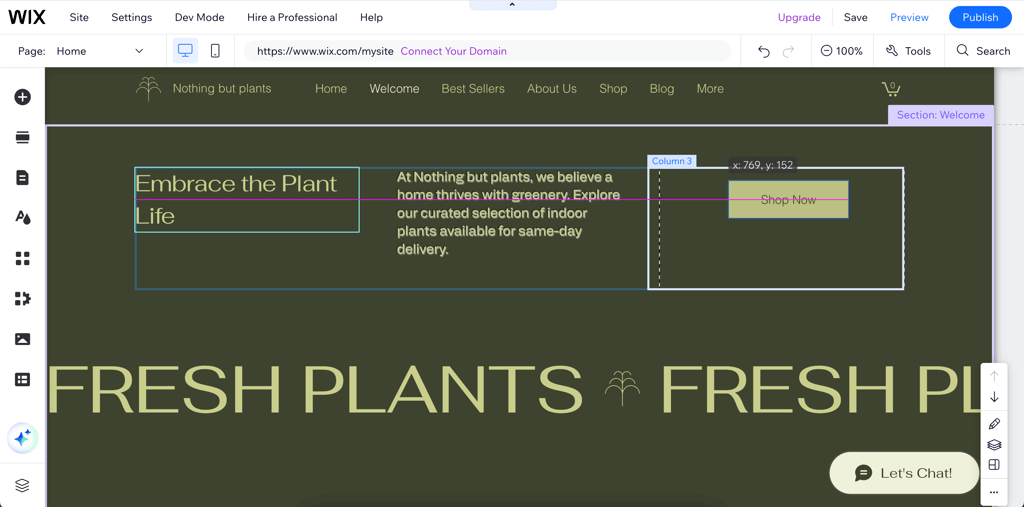Open the Layers icon at sidebar bottom

point(23,485)
